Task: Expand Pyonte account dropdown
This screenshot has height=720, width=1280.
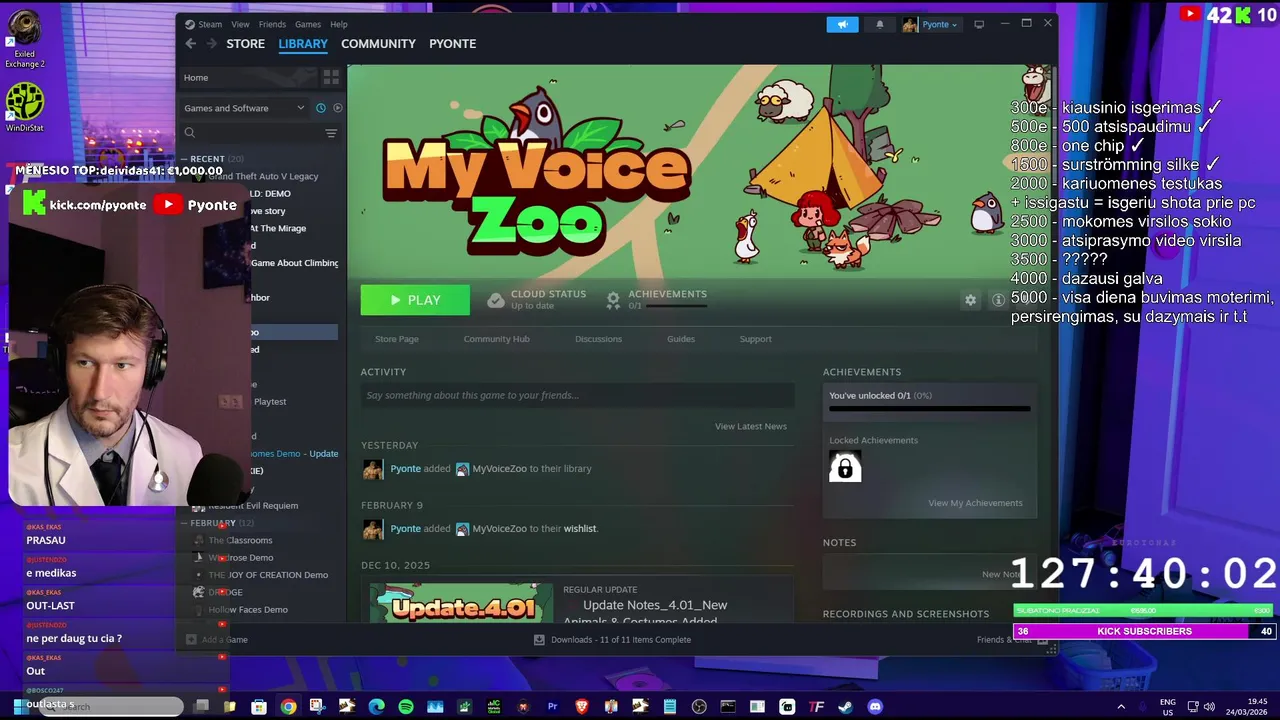Action: 930,24
